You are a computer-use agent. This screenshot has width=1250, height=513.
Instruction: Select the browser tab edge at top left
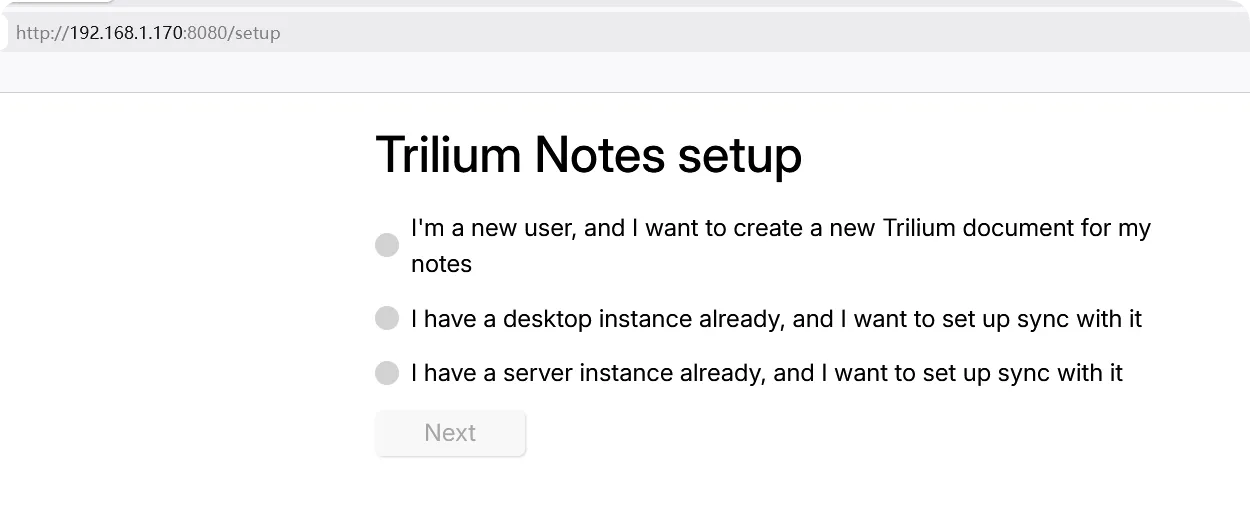(58, 3)
